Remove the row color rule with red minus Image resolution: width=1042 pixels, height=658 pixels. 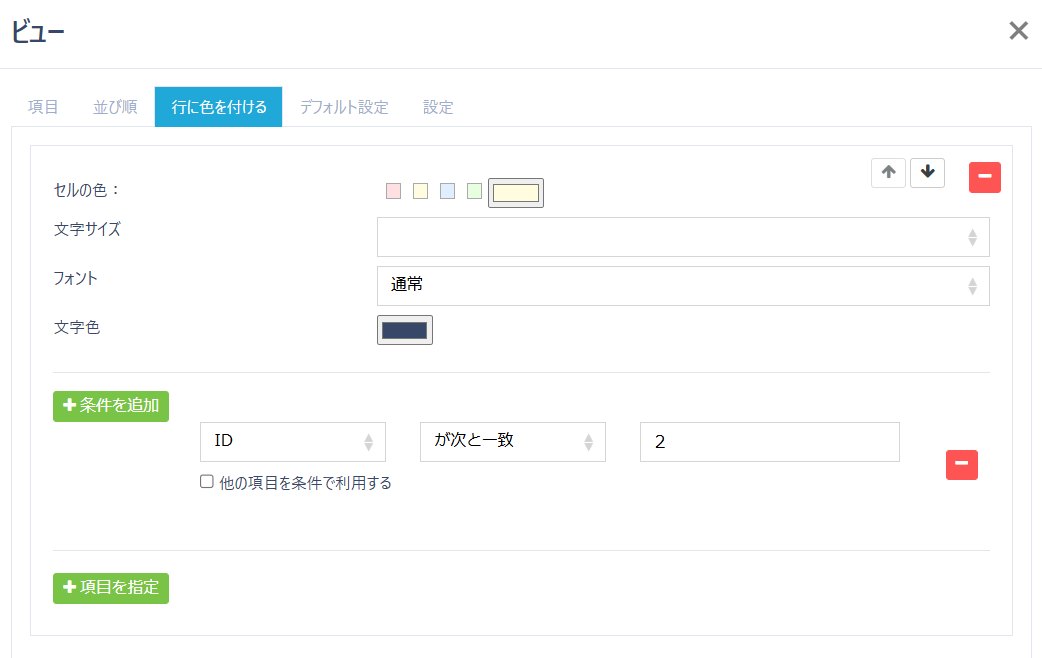click(984, 177)
